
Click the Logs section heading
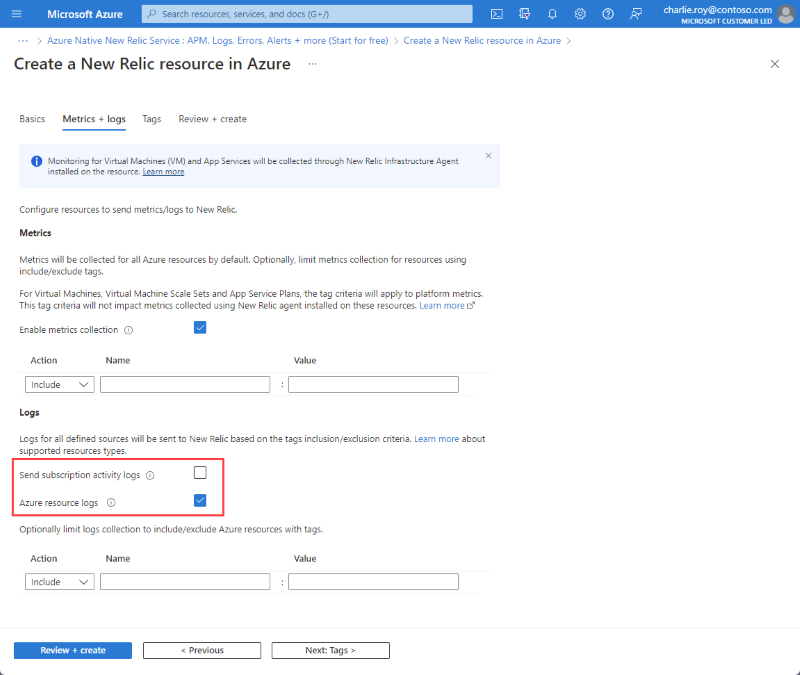[30, 413]
